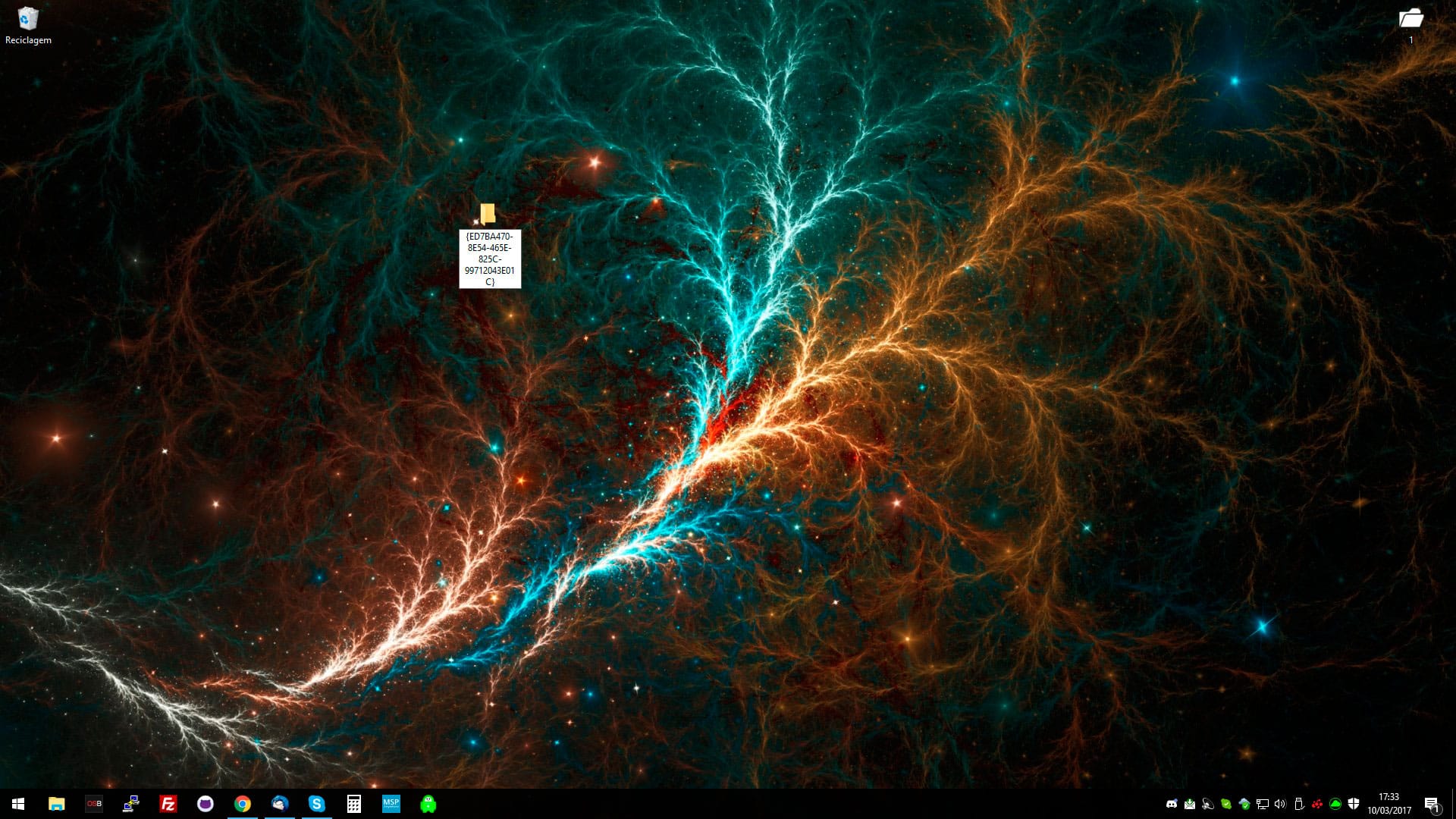1456x819 pixels.
Task: Open Discord tray icon
Action: click(1172, 804)
